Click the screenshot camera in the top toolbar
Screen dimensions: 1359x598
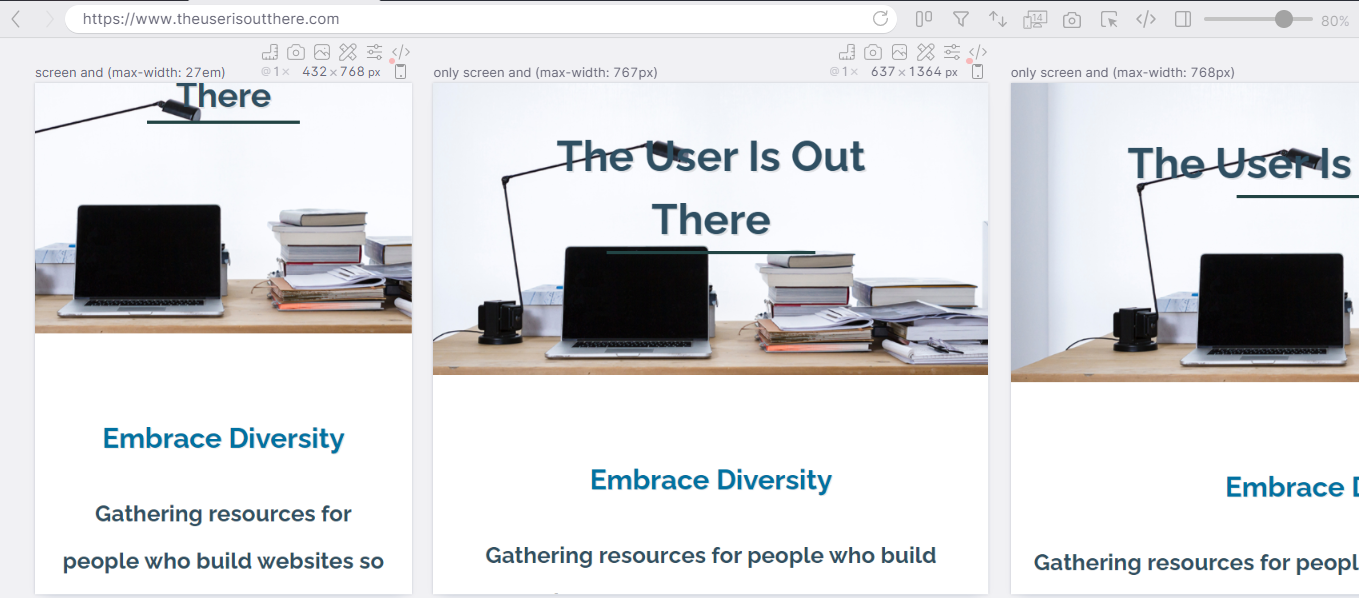pos(1071,18)
